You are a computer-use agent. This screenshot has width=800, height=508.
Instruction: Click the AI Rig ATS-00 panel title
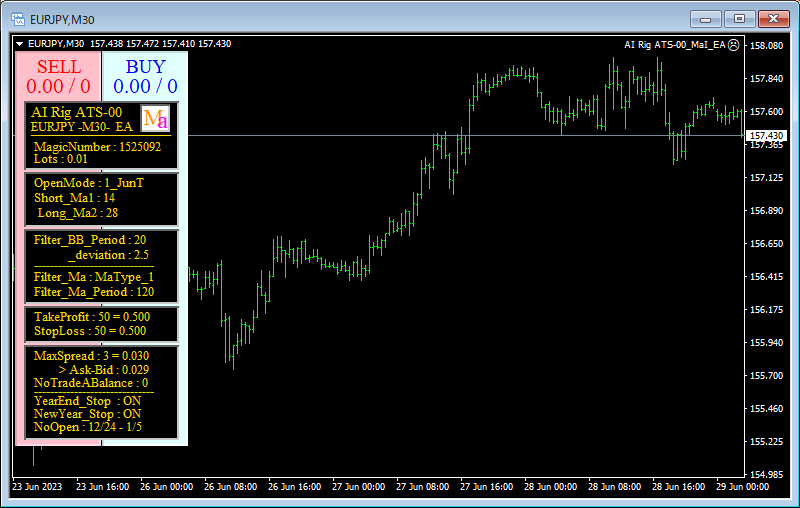click(x=77, y=112)
